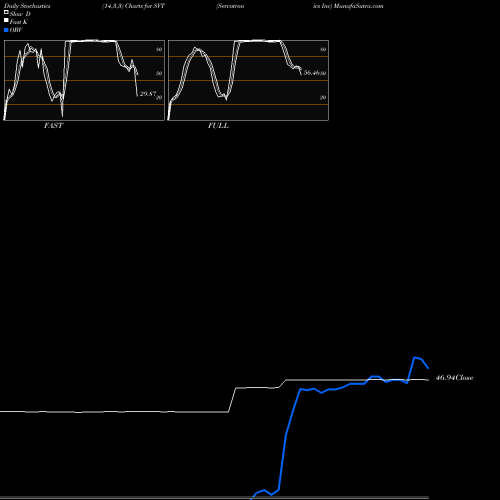The width and height of the screenshot is (500, 500).
Task: Click the 46.94 Close price label
Action: point(454,378)
